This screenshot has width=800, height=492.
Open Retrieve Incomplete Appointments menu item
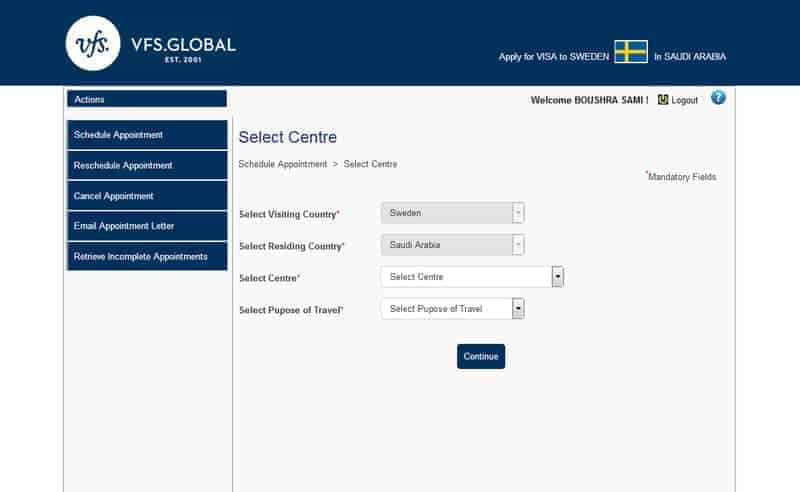click(x=147, y=256)
